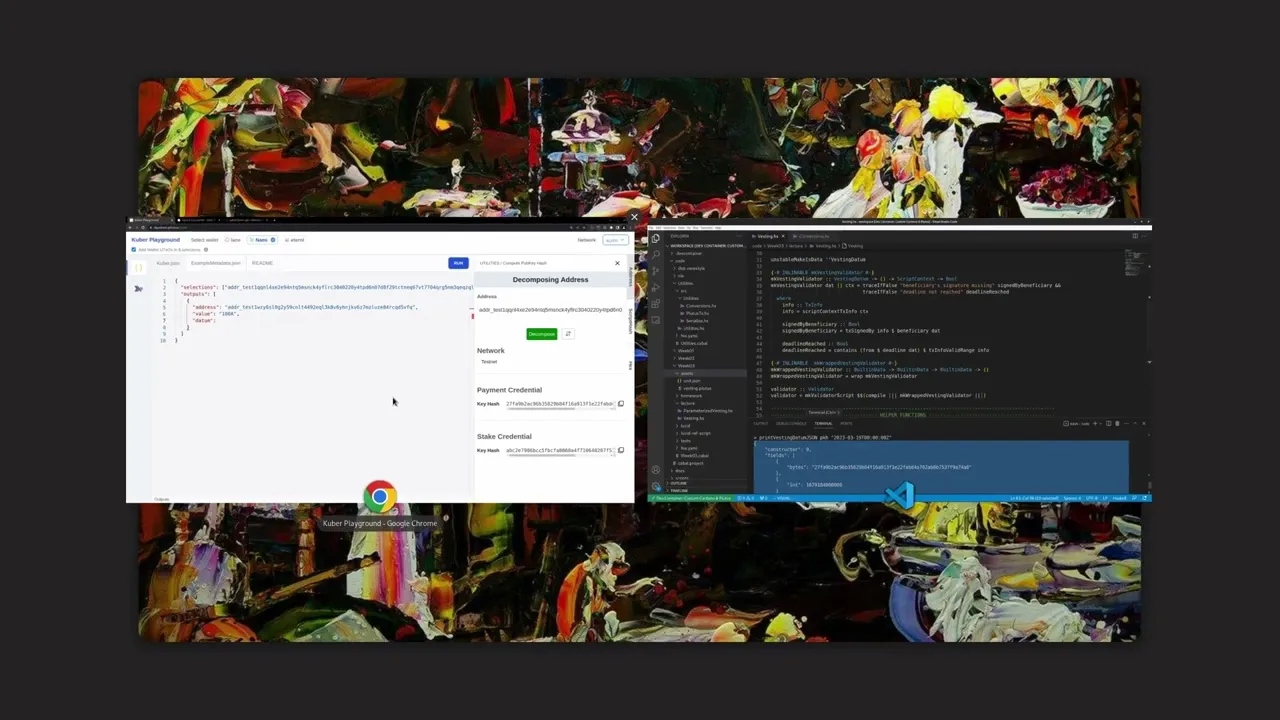This screenshot has width=1280, height=720.
Task: Open the Run and Debug view
Action: (653, 286)
